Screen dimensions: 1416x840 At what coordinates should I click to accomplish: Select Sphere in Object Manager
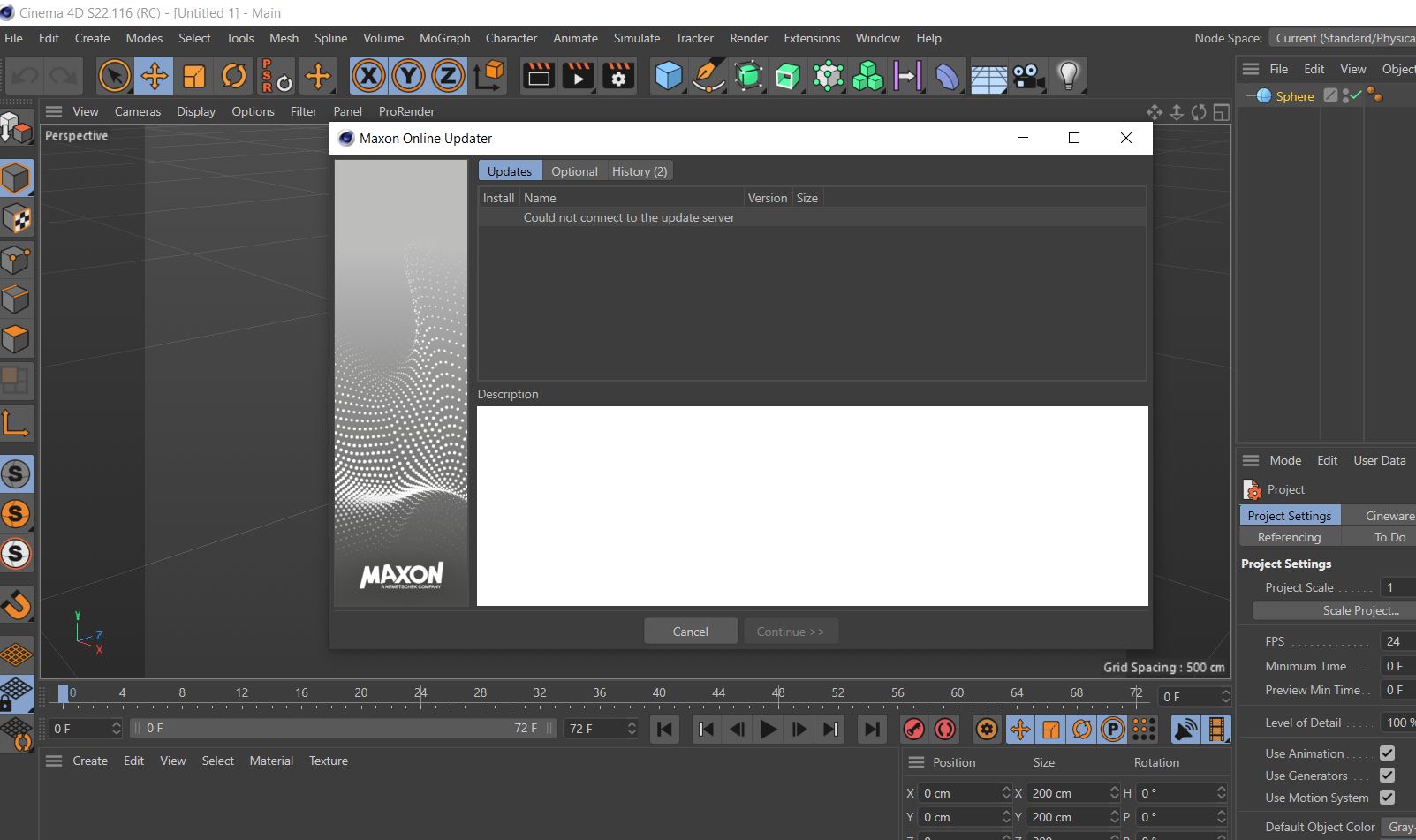pyautogui.click(x=1294, y=96)
